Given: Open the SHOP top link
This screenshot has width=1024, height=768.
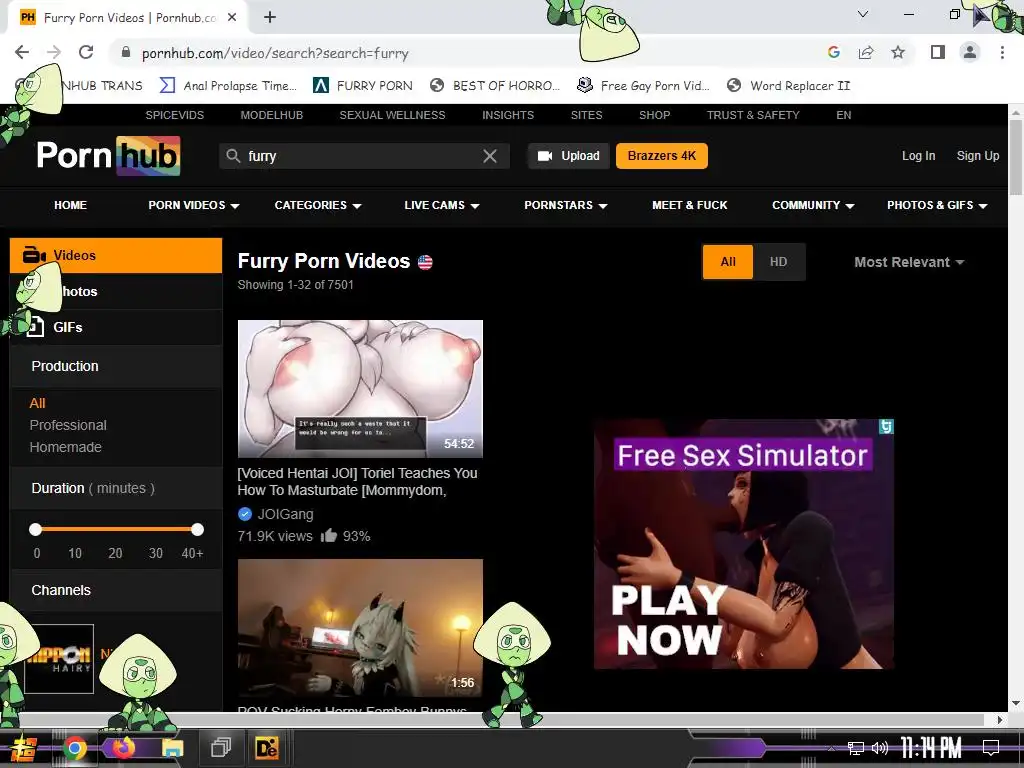Looking at the screenshot, I should (654, 115).
